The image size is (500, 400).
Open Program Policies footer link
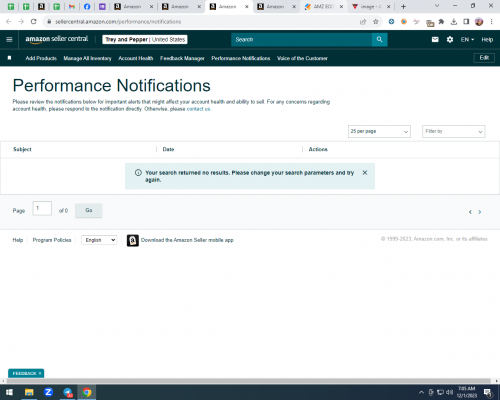click(52, 240)
